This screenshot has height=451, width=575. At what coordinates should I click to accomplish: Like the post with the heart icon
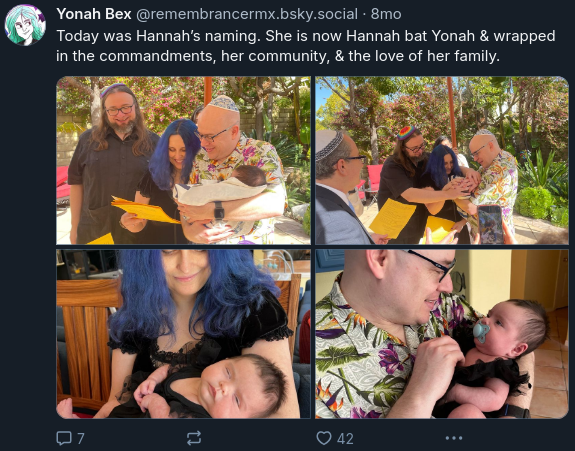324,438
